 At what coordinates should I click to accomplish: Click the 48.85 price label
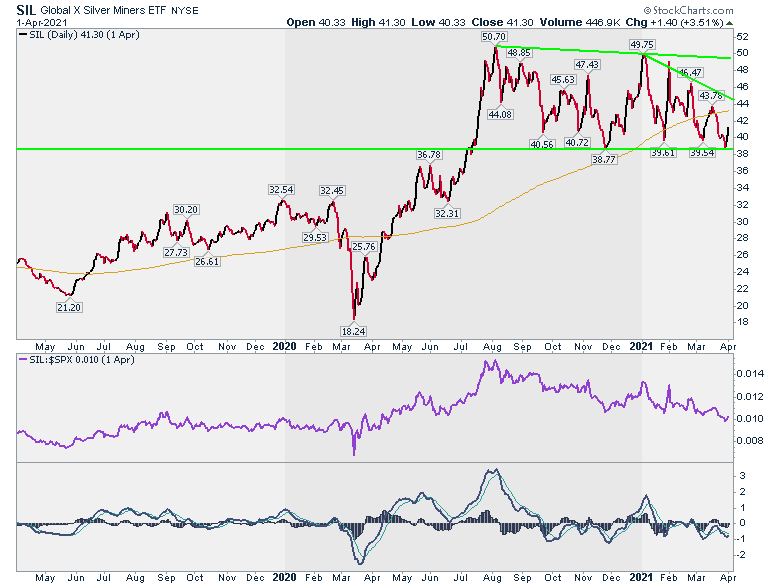point(519,52)
